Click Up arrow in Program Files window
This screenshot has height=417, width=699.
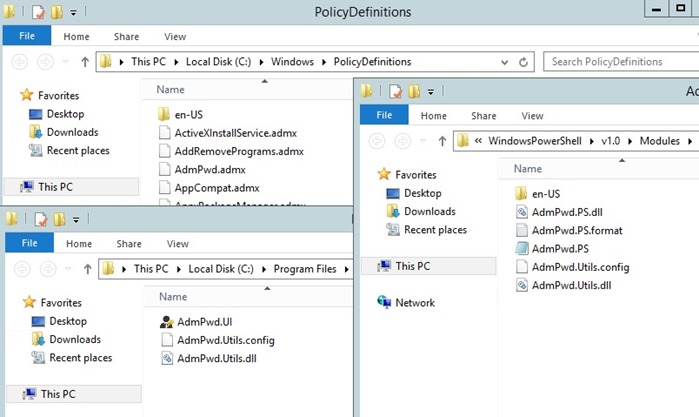click(x=88, y=269)
